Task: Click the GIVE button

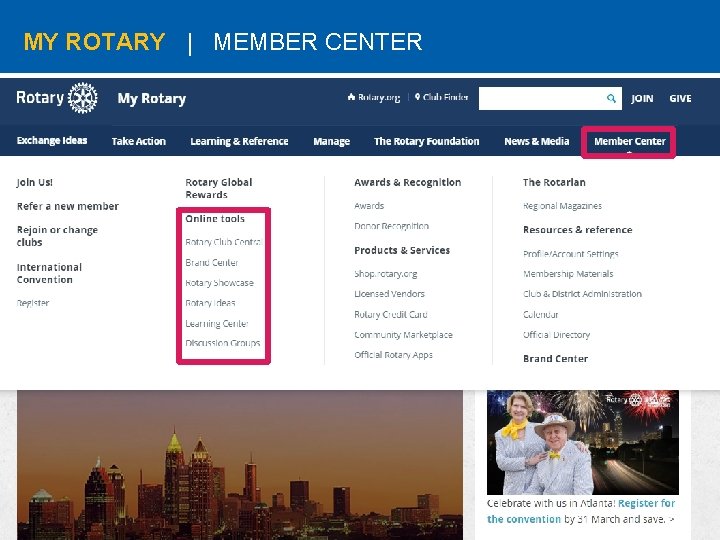Action: coord(680,98)
